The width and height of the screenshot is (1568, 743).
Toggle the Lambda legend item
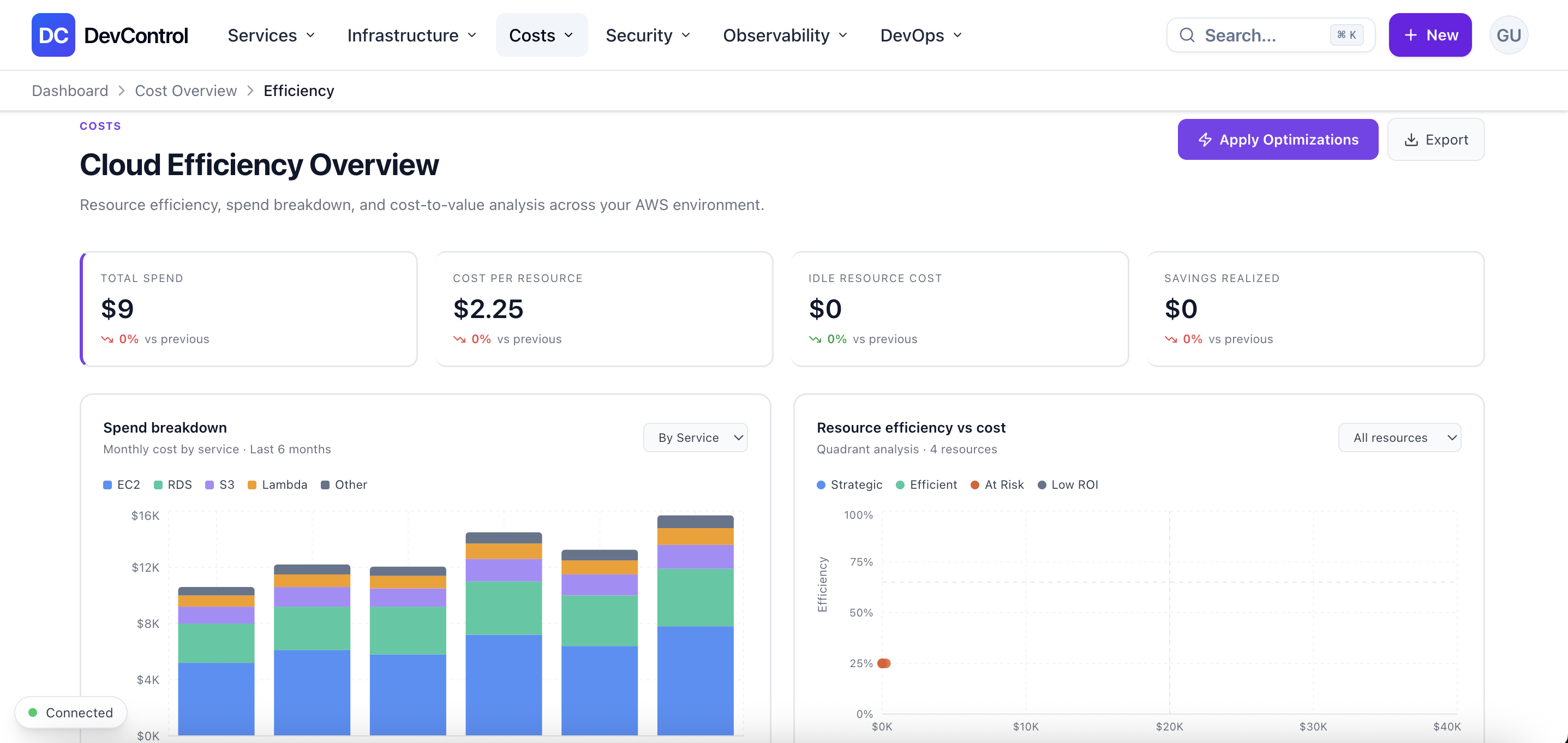[x=278, y=485]
